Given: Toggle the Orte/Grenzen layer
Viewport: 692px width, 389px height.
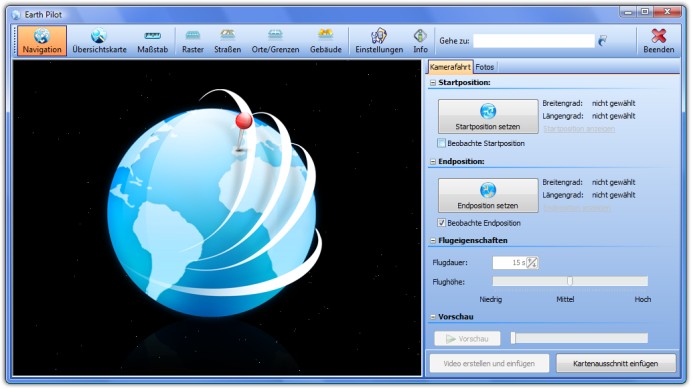Looking at the screenshot, I should point(275,41).
